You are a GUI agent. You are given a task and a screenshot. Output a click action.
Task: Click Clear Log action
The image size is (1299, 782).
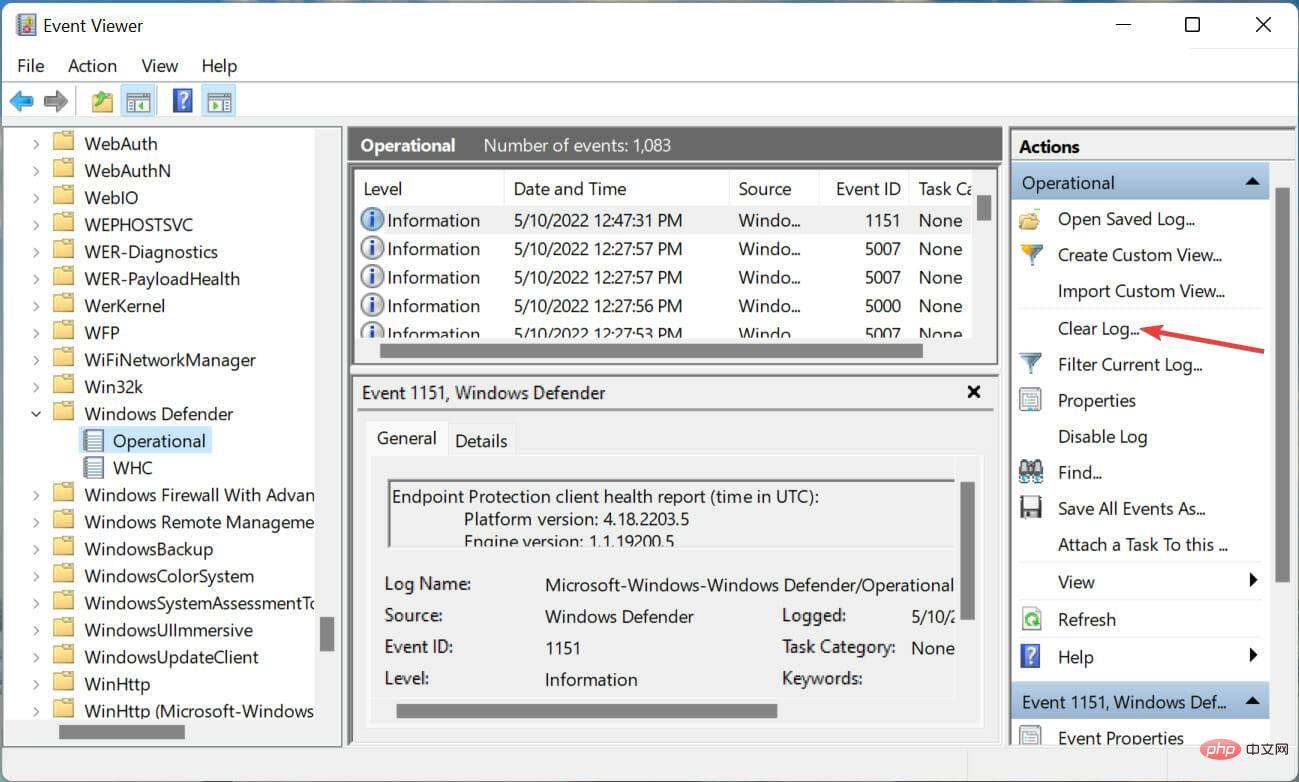coord(1098,328)
